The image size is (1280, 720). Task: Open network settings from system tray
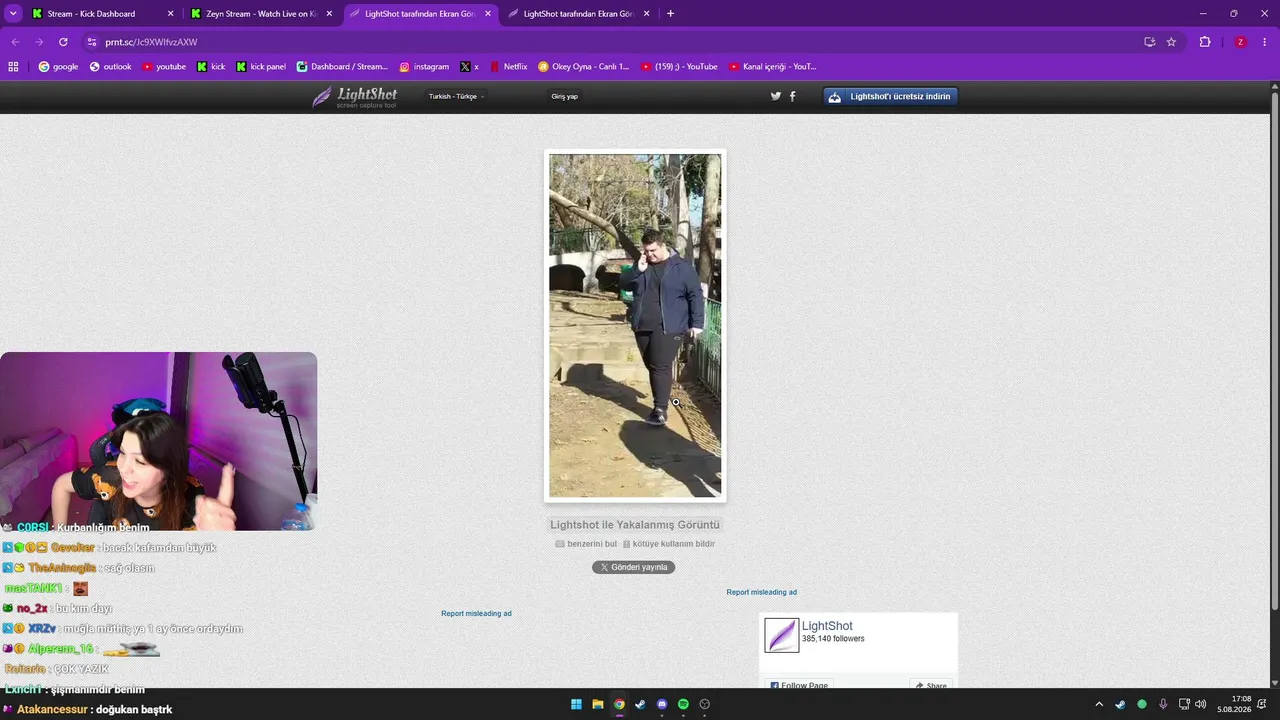click(x=1184, y=704)
